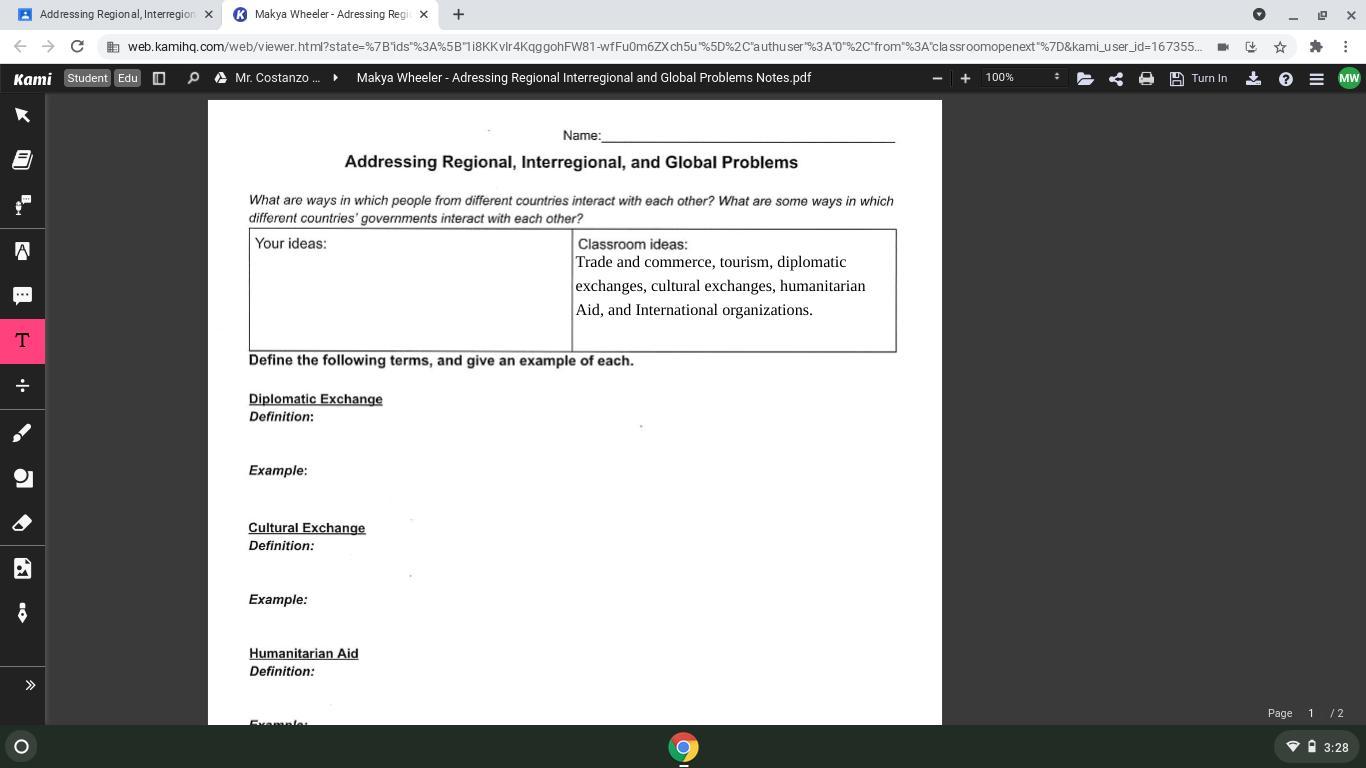Click the Print icon in Kami toolbar
The width and height of the screenshot is (1366, 768).
pyautogui.click(x=1146, y=78)
